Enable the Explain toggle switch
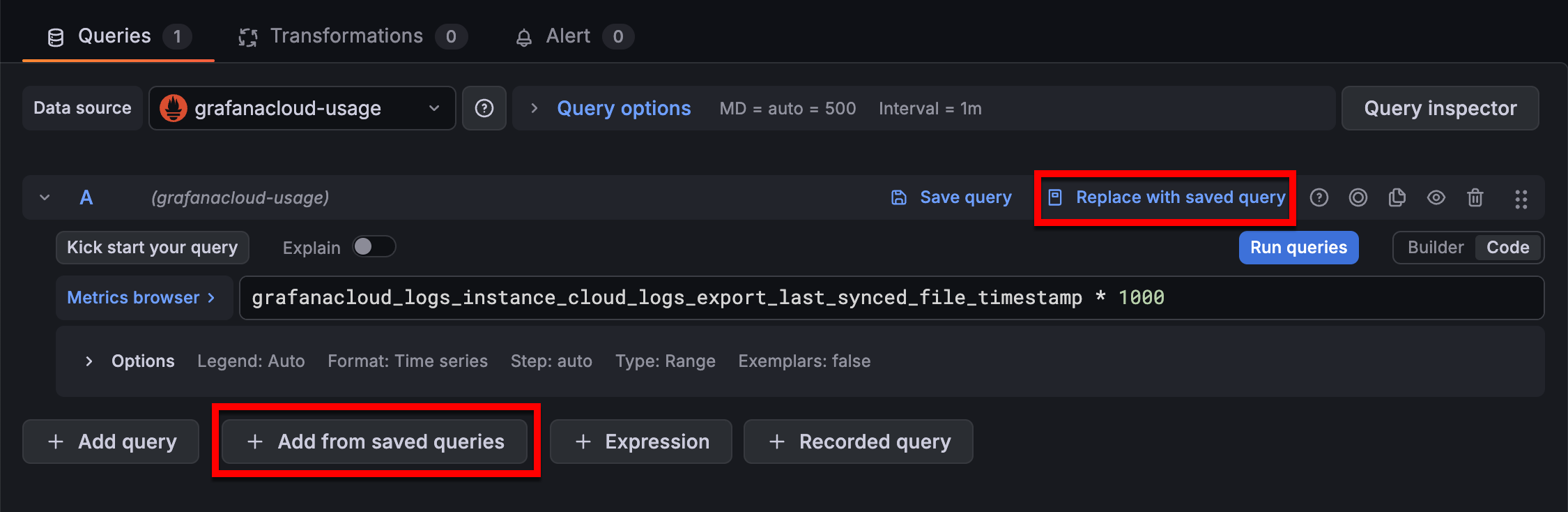 [x=374, y=247]
